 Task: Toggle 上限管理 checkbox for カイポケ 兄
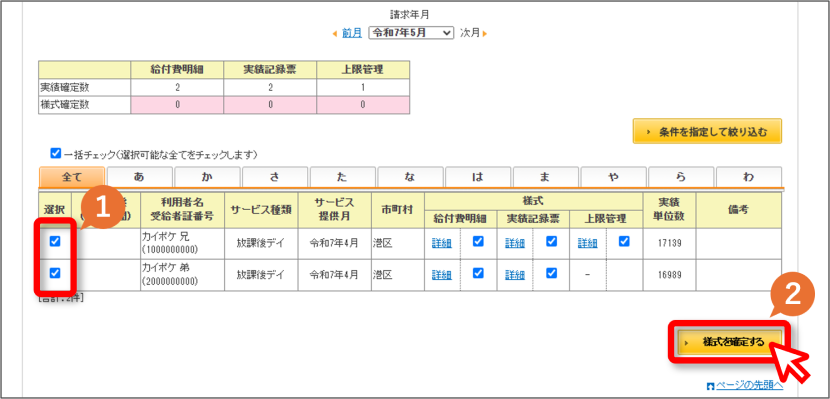point(624,241)
